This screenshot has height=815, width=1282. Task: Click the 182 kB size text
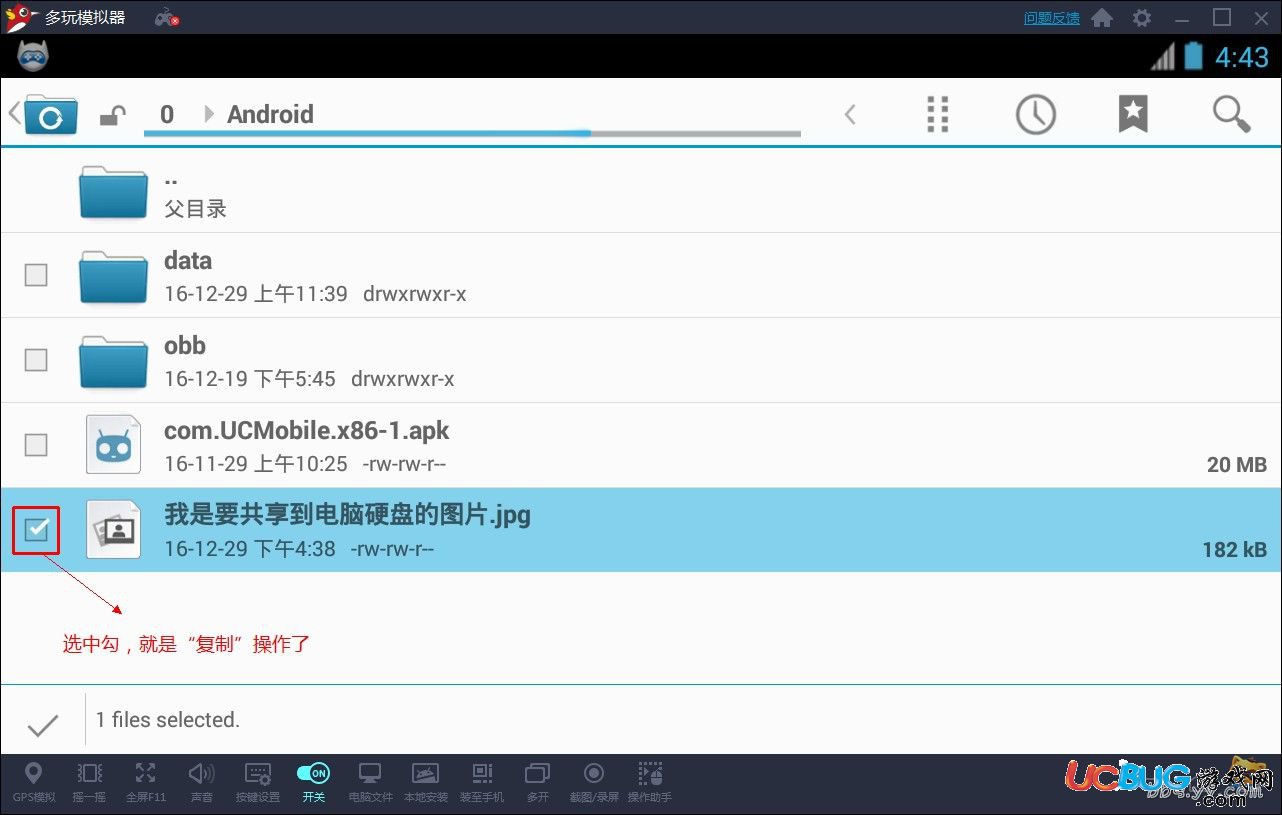coord(1235,550)
